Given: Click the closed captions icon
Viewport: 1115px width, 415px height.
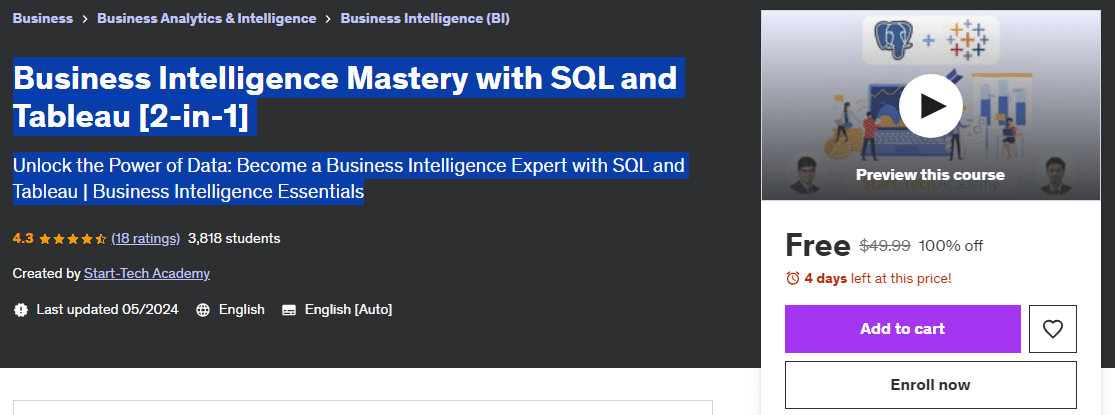Looking at the screenshot, I should [289, 310].
